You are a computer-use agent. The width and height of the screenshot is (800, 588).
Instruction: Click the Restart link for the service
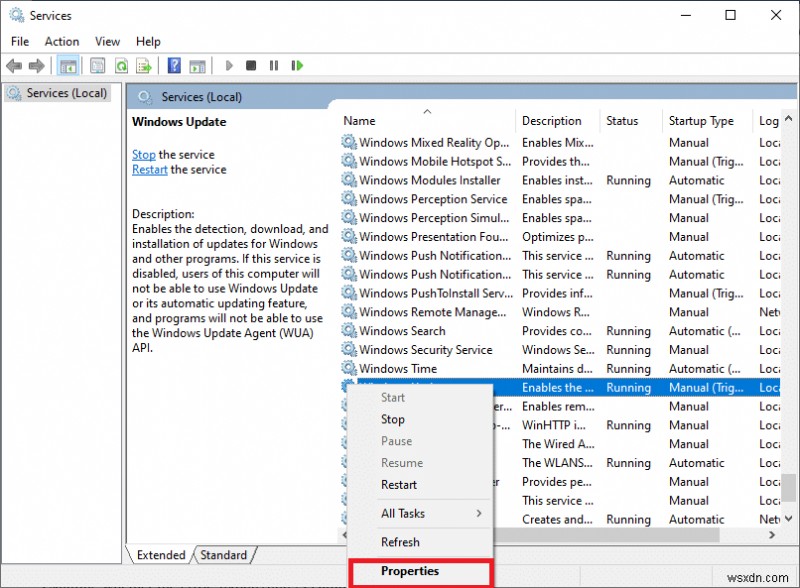149,169
